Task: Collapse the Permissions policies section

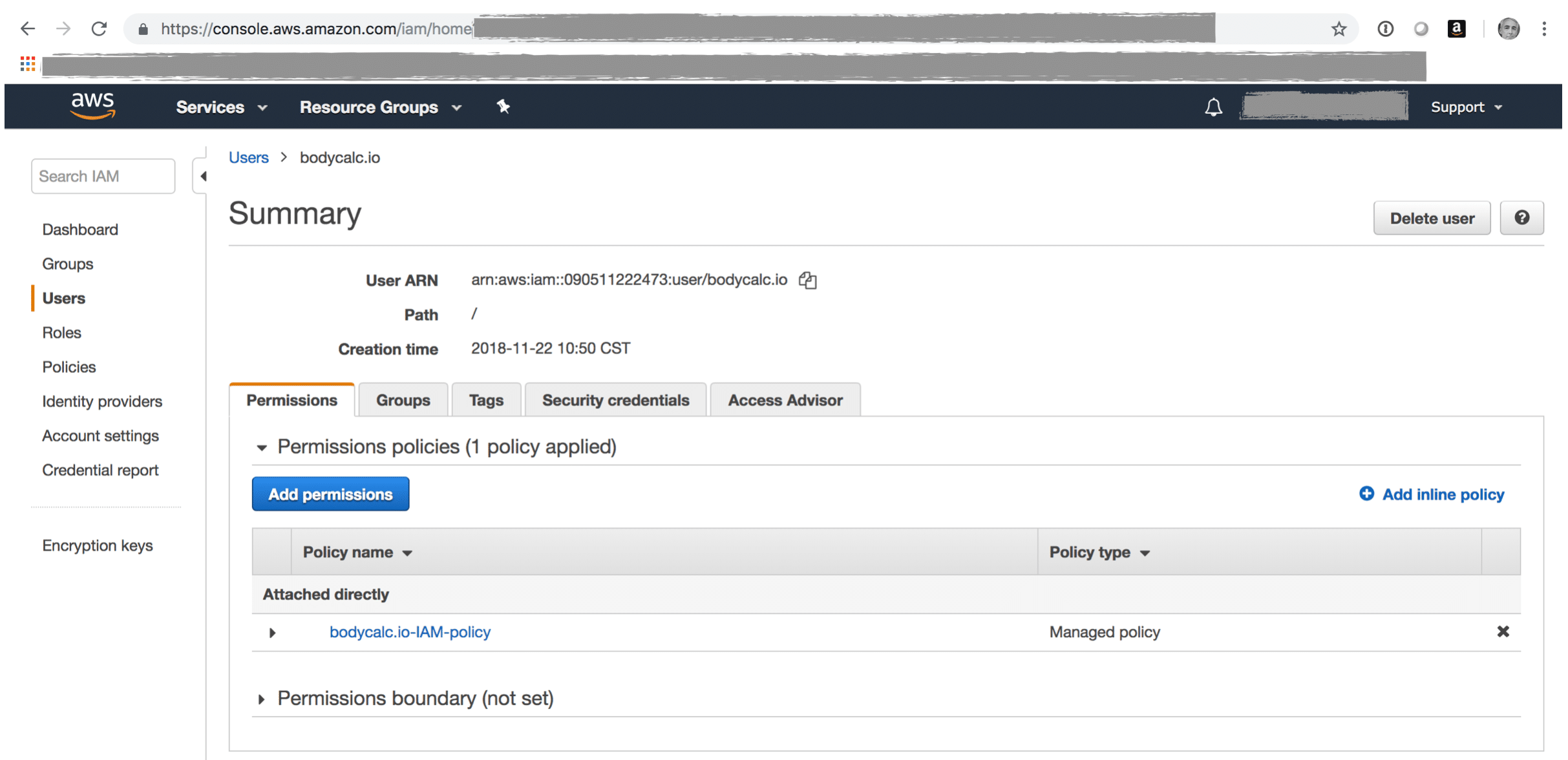Action: tap(261, 447)
